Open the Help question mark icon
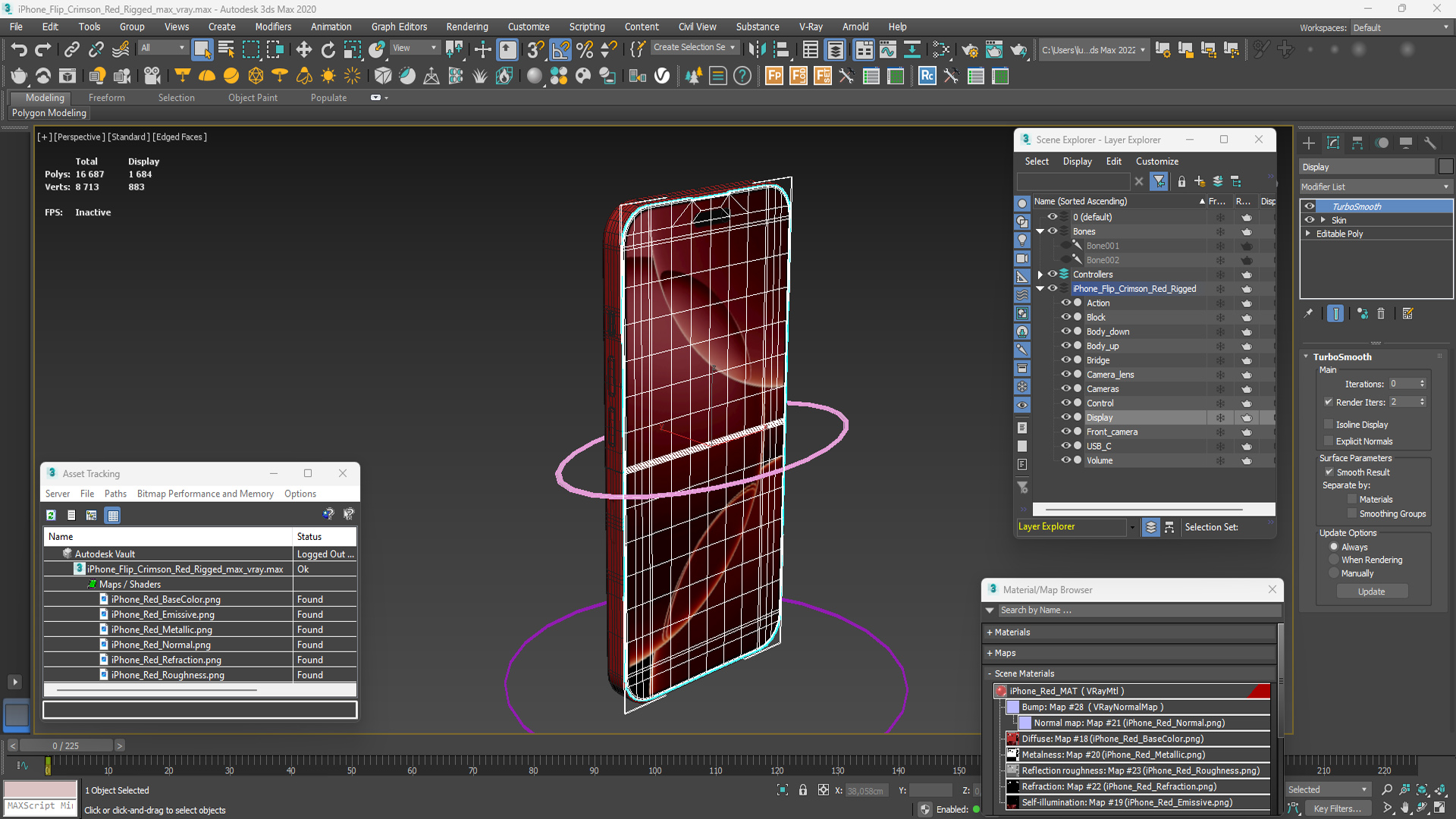Image resolution: width=1456 pixels, height=819 pixels. tap(742, 76)
